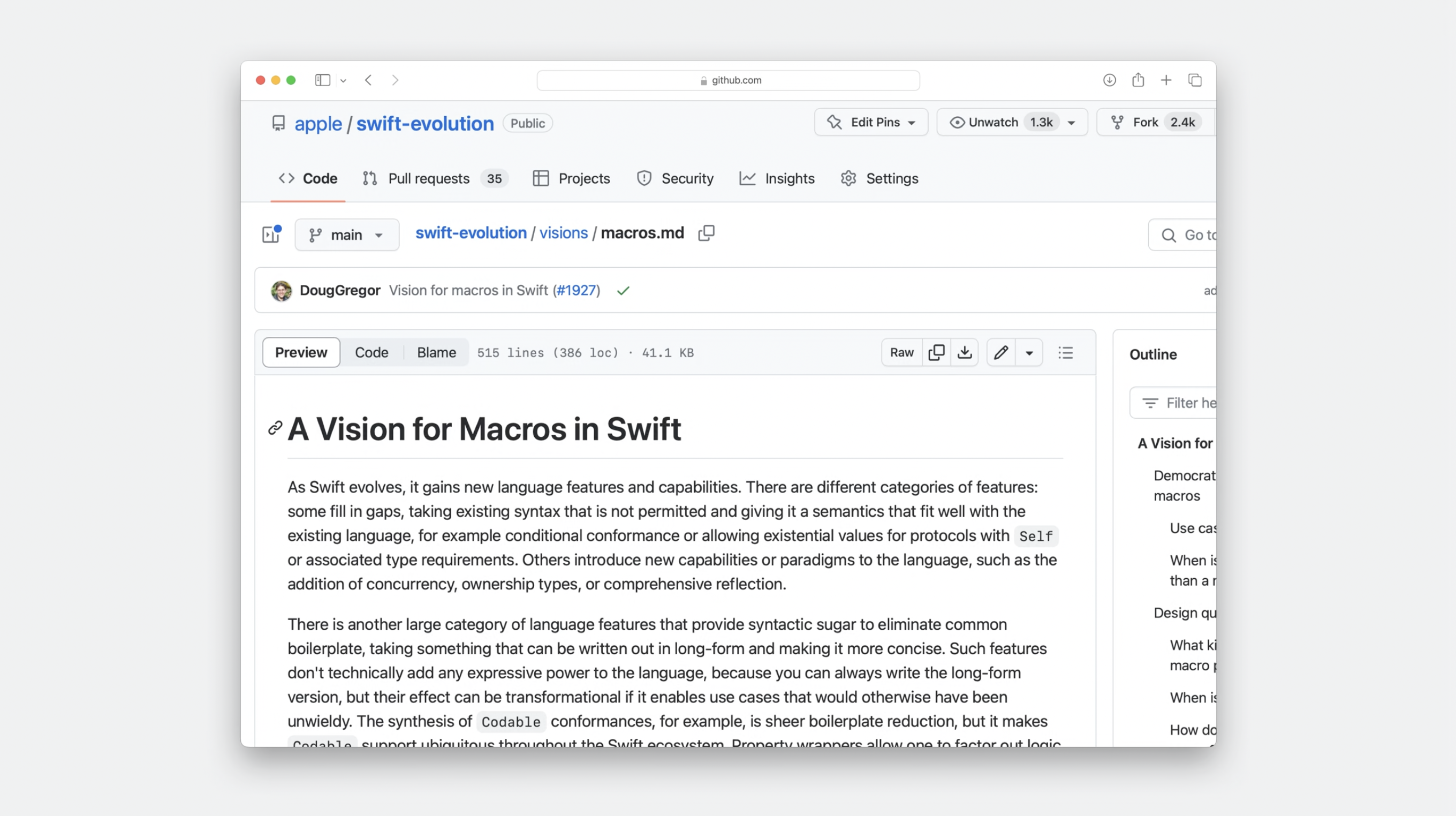Open the sidebar options chevron in Safari toolbar
The width and height of the screenshot is (1456, 816).
[x=343, y=81]
